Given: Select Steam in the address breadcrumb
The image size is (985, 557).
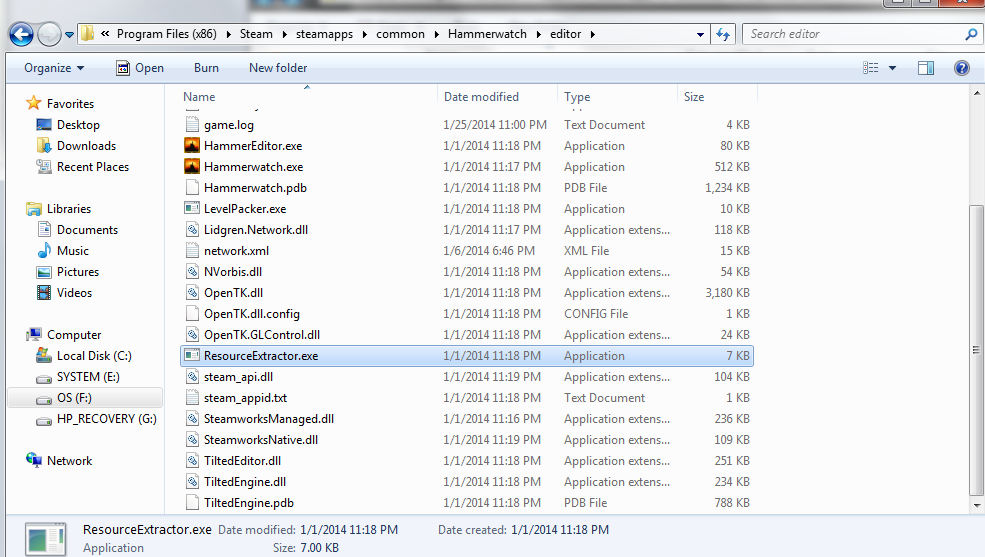Looking at the screenshot, I should (x=256, y=34).
